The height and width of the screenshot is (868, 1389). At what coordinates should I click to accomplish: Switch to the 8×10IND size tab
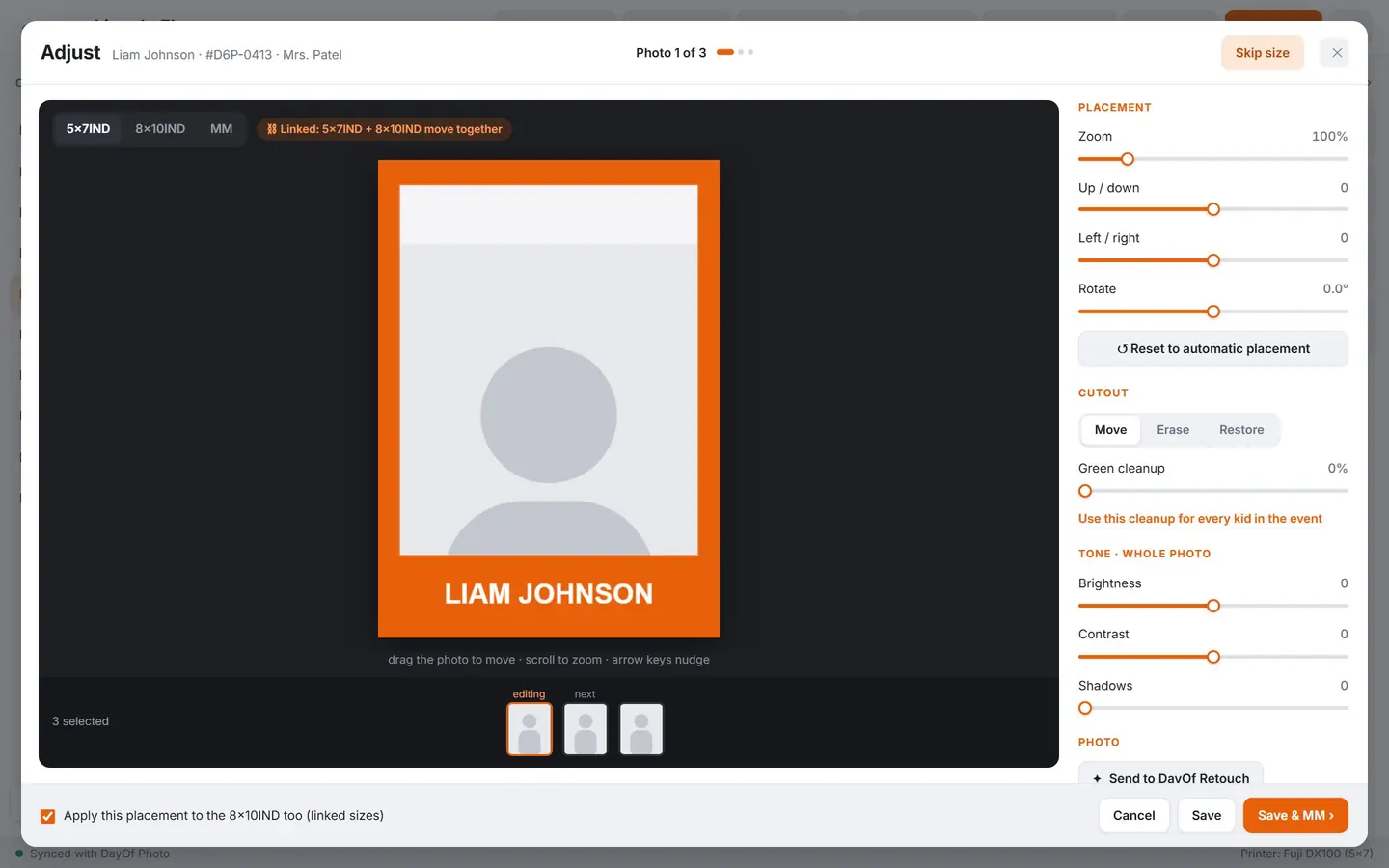click(x=160, y=129)
